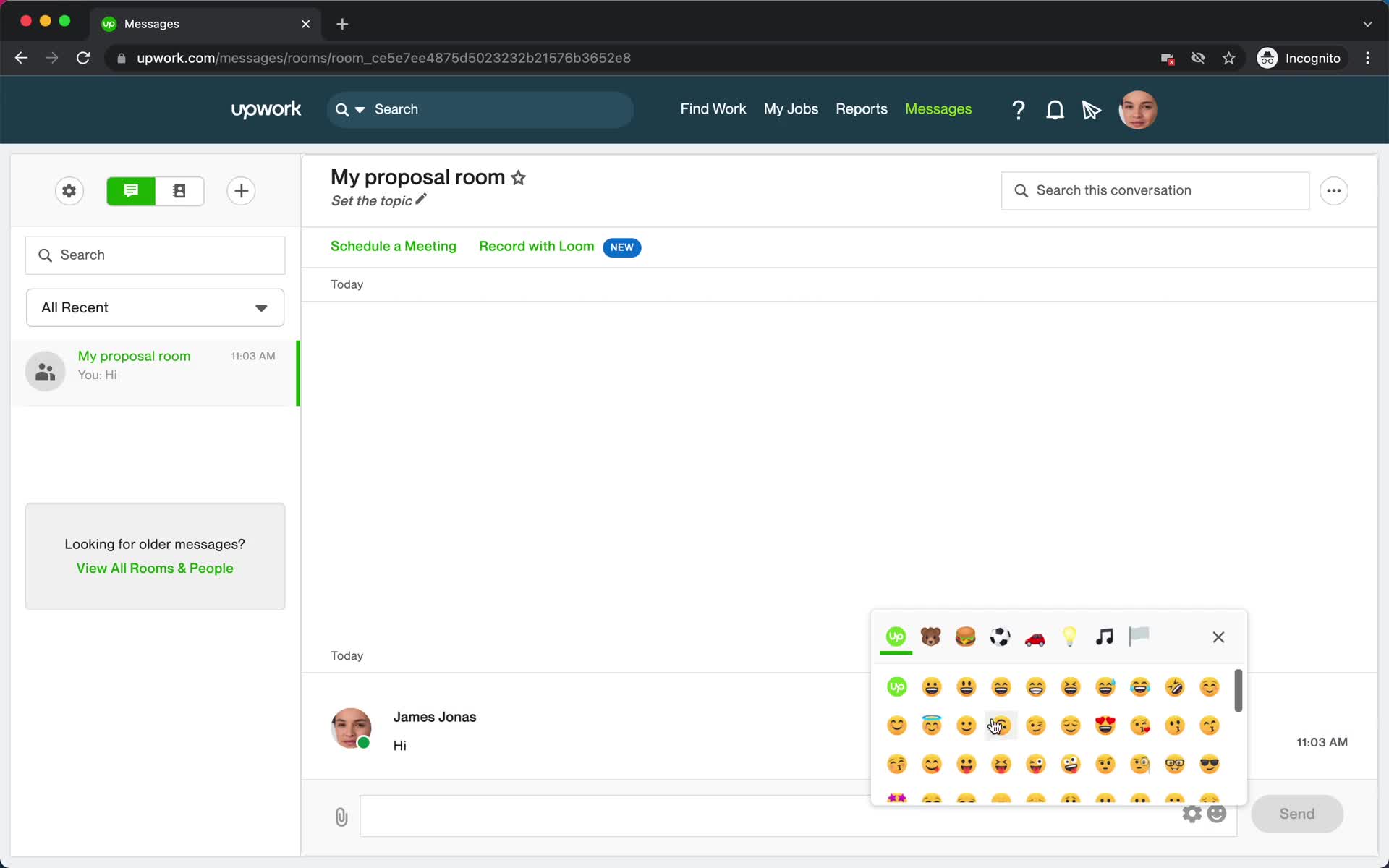1389x868 pixels.
Task: Select the music notes emoji category
Action: [1105, 637]
